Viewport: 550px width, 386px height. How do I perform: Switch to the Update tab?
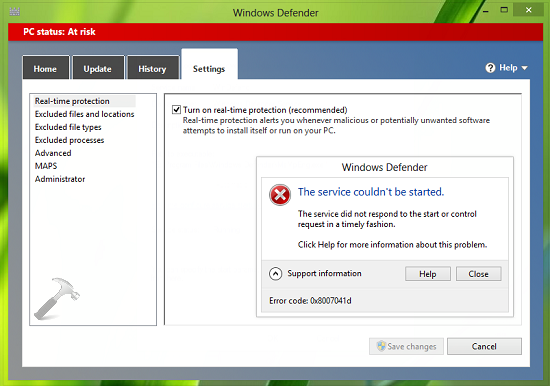[98, 67]
